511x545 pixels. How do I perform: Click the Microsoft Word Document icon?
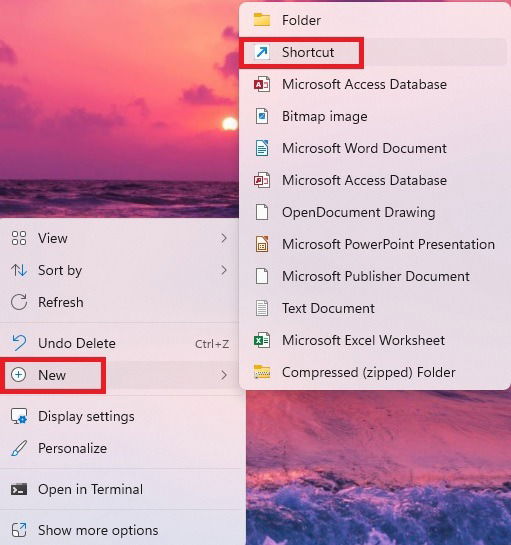262,148
